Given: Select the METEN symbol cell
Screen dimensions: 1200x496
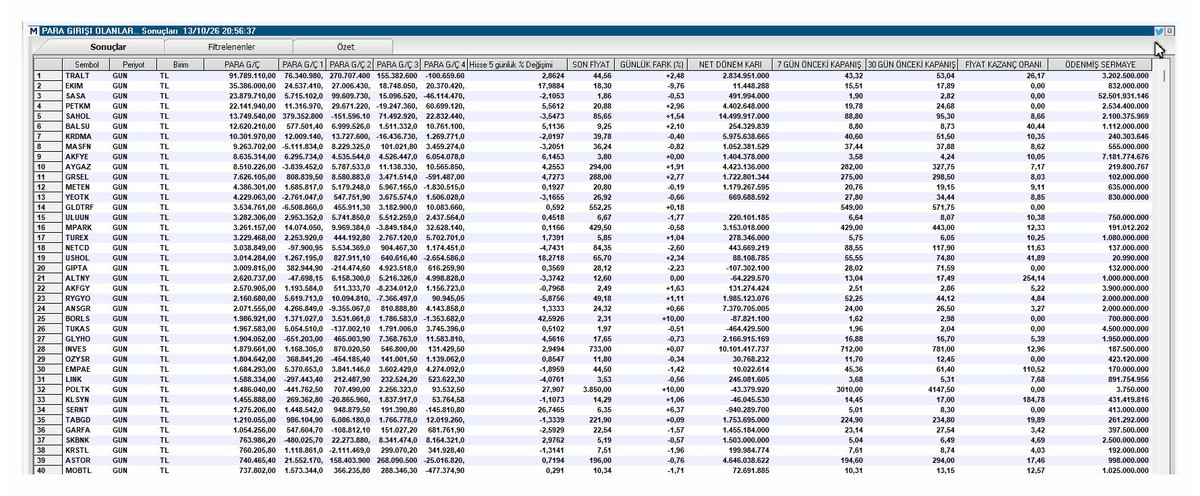Looking at the screenshot, I should point(86,187).
